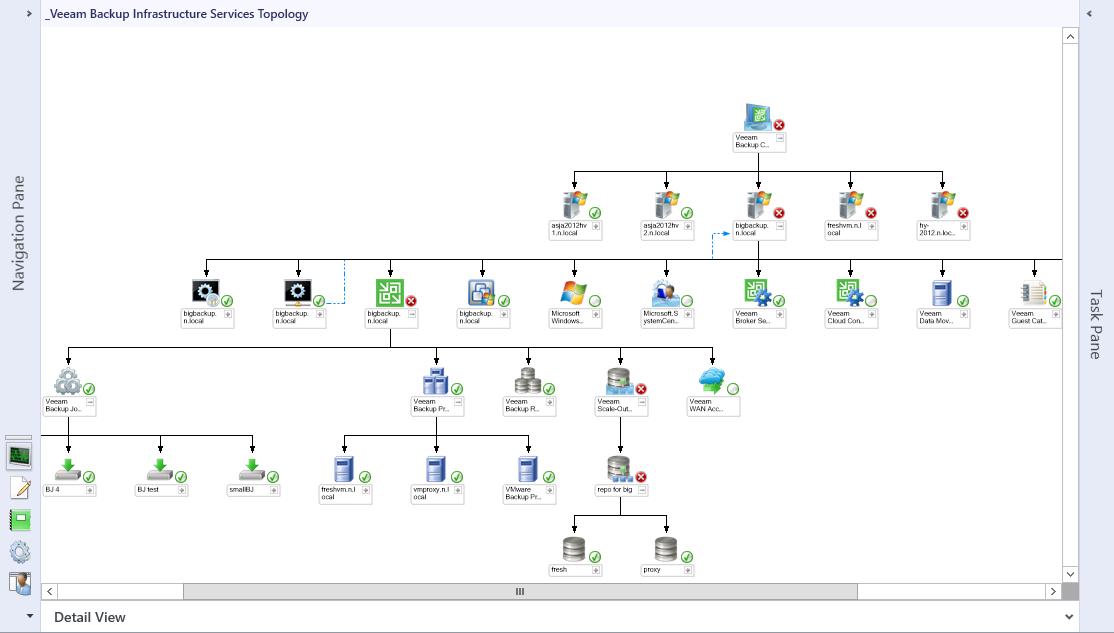Click the vertical scrollbar up arrow

pyautogui.click(x=1070, y=36)
